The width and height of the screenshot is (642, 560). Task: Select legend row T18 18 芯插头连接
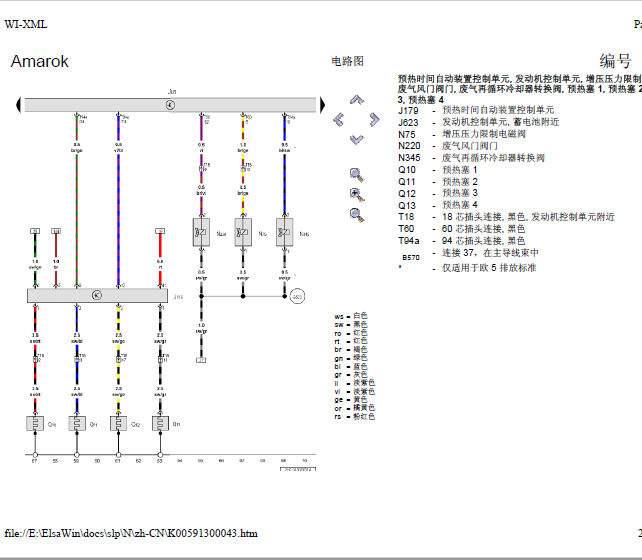pos(506,217)
